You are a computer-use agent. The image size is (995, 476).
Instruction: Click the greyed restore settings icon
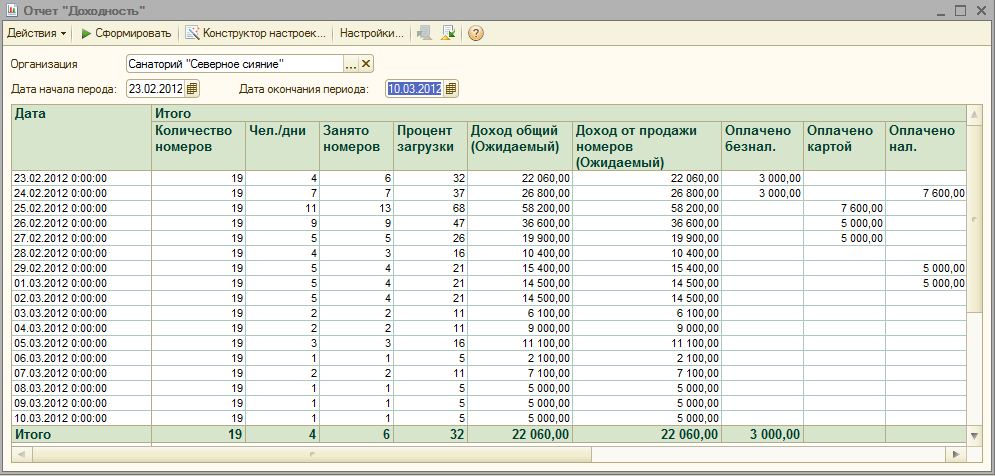pyautogui.click(x=425, y=34)
